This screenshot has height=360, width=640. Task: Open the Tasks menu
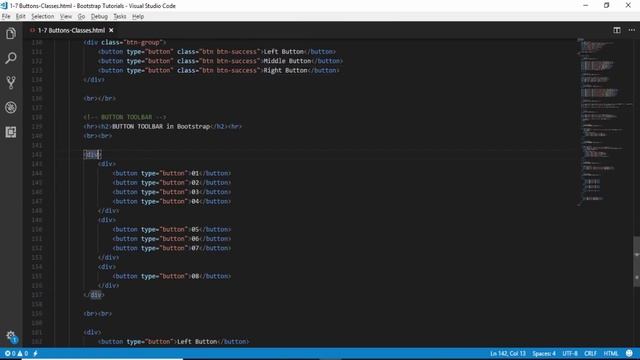(x=120, y=16)
